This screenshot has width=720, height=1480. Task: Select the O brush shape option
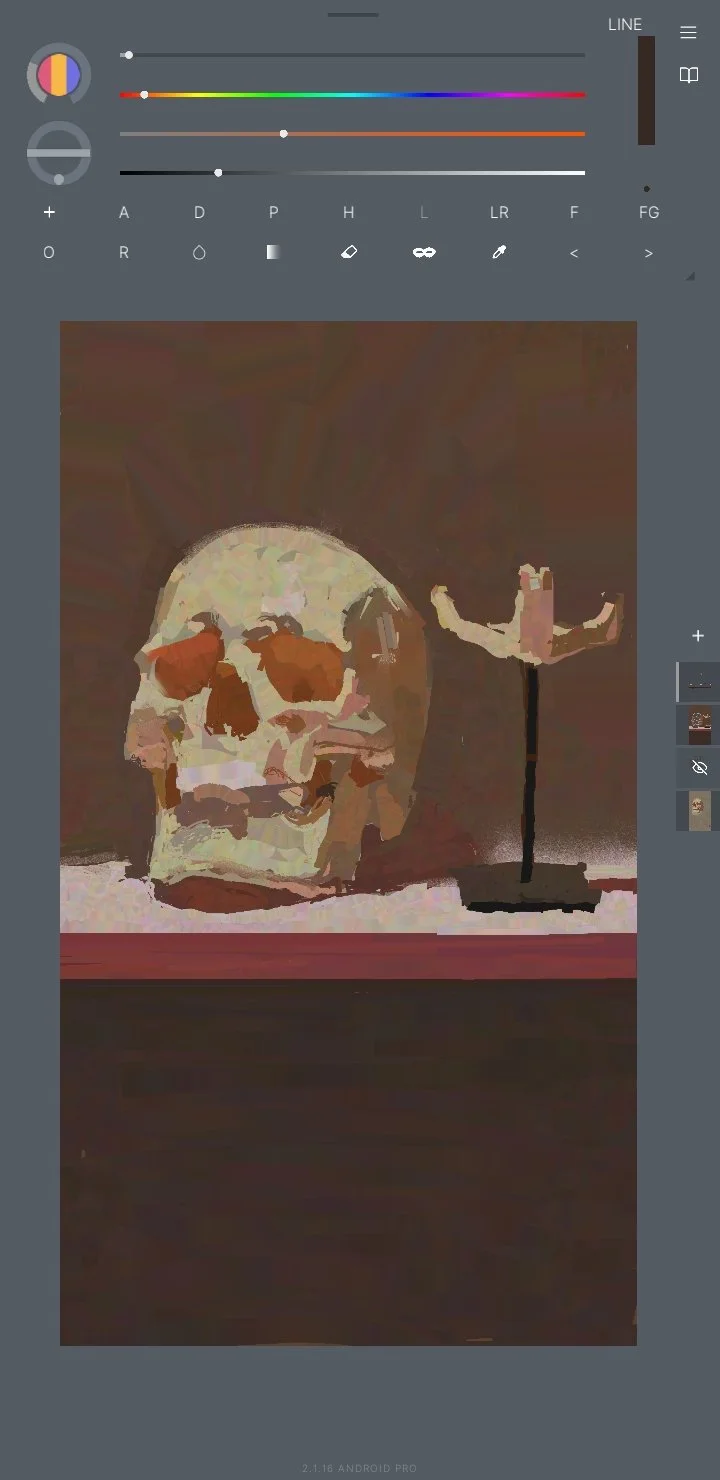click(x=49, y=253)
